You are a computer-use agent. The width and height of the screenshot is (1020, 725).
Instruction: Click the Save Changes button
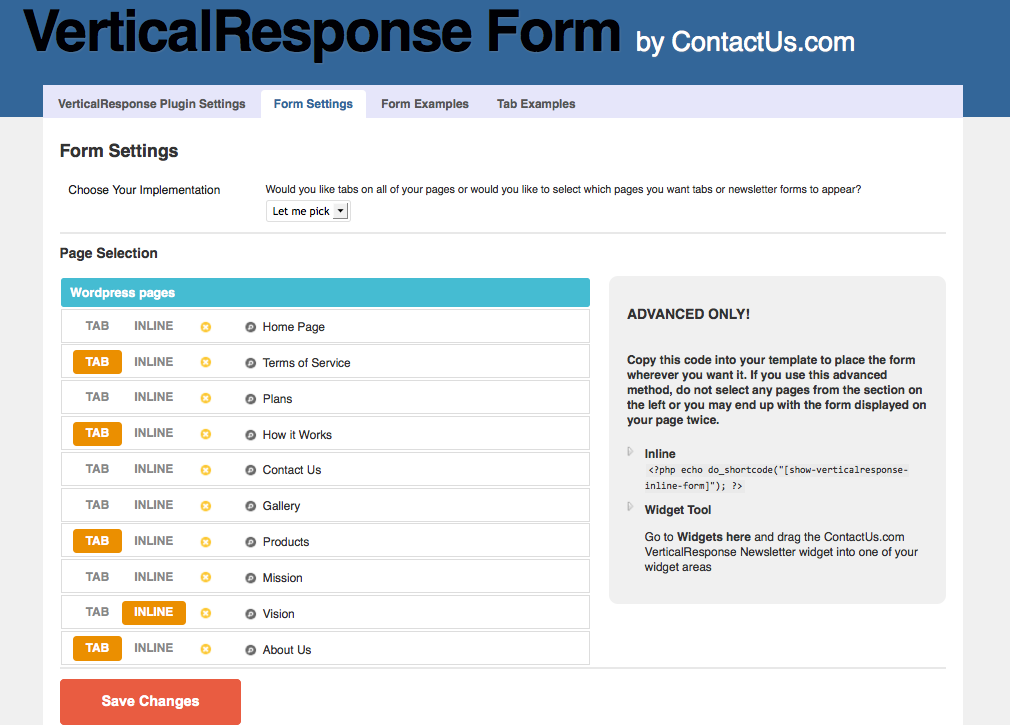tap(150, 702)
